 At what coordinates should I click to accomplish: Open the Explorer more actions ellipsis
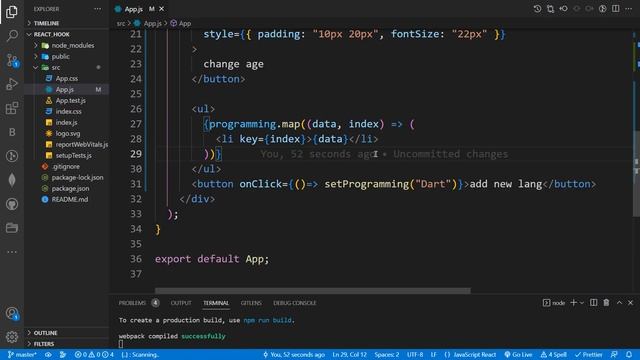(97, 9)
